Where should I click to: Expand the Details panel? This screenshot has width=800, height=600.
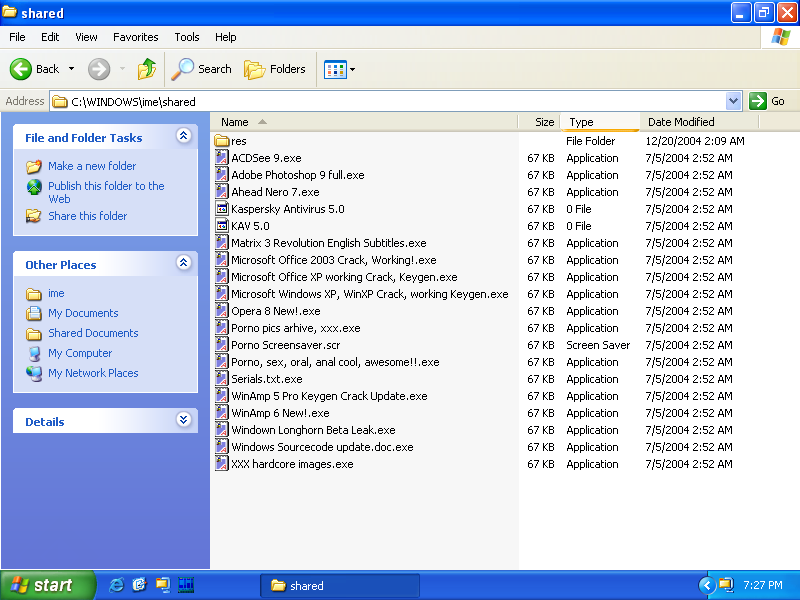(184, 419)
